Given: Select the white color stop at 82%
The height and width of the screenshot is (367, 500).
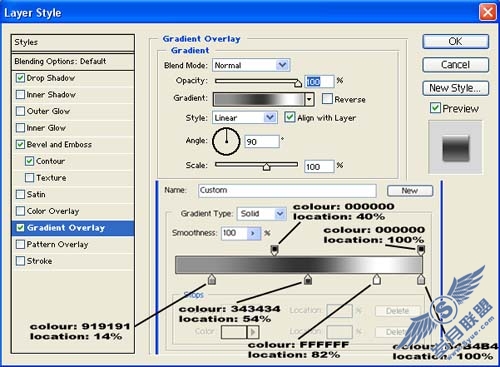Looking at the screenshot, I should pos(377,279).
